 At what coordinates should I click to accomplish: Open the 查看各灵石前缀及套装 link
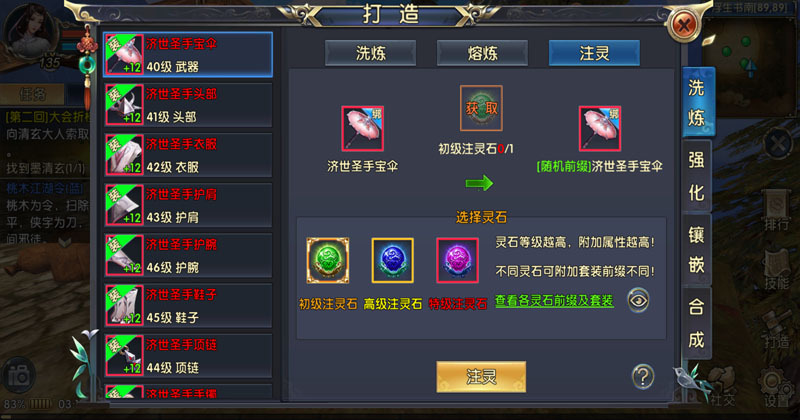point(554,301)
